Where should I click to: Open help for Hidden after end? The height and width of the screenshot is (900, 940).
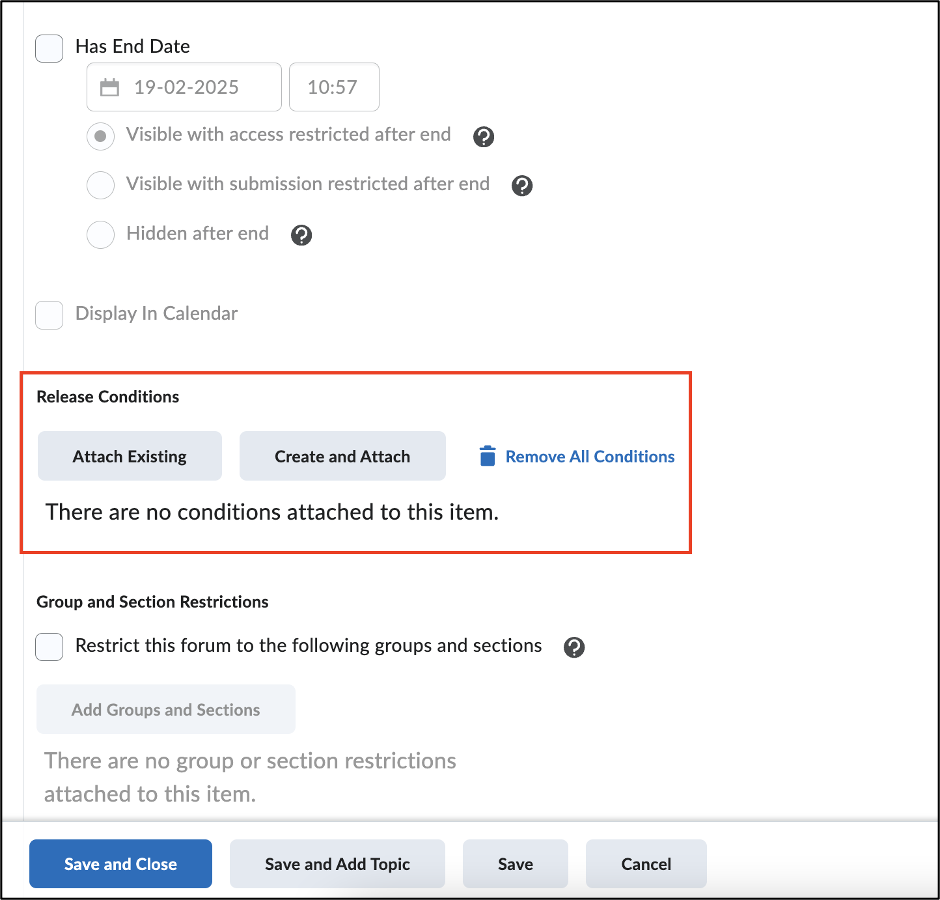(302, 235)
